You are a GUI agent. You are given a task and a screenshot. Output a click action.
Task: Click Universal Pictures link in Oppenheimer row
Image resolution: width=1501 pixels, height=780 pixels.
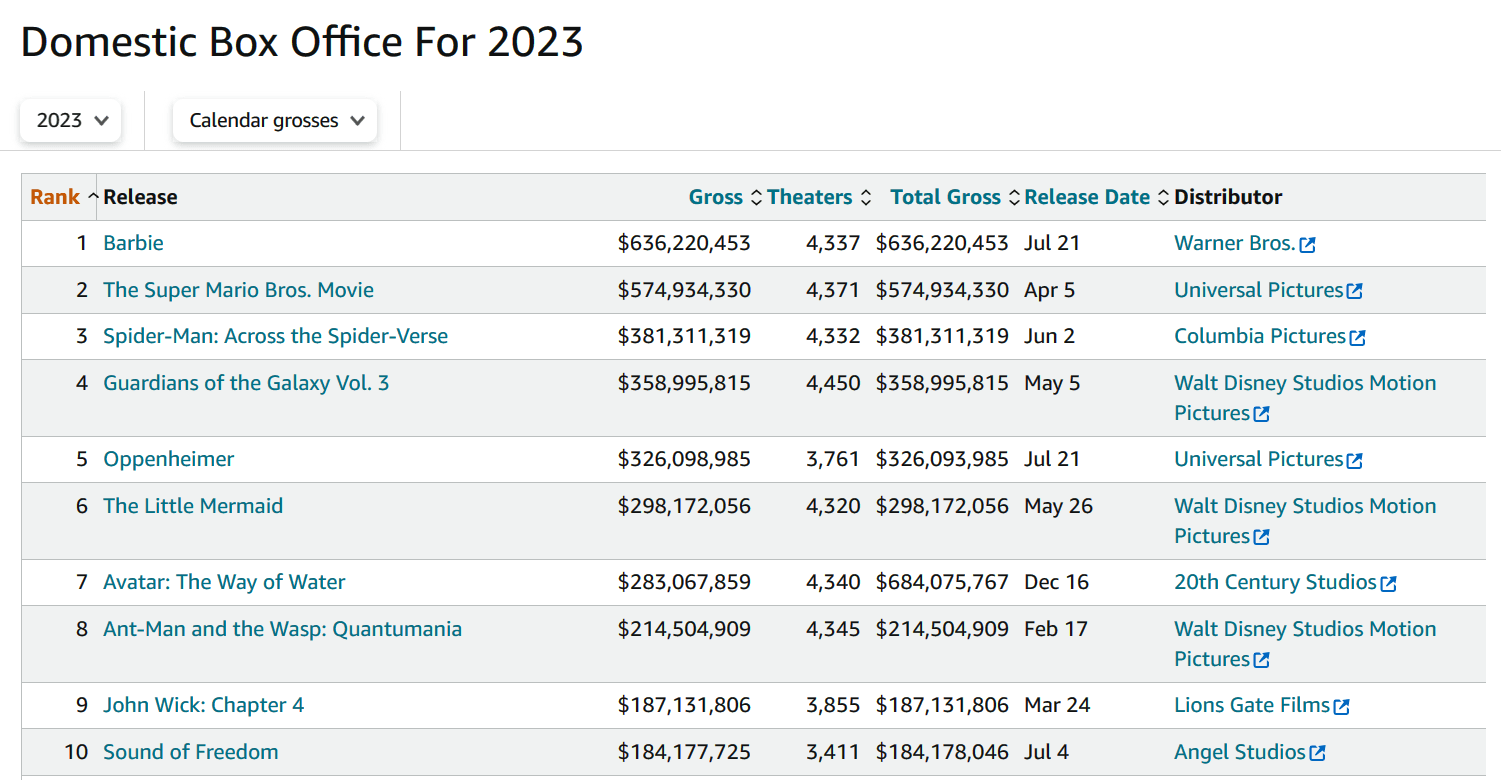pyautogui.click(x=1258, y=459)
